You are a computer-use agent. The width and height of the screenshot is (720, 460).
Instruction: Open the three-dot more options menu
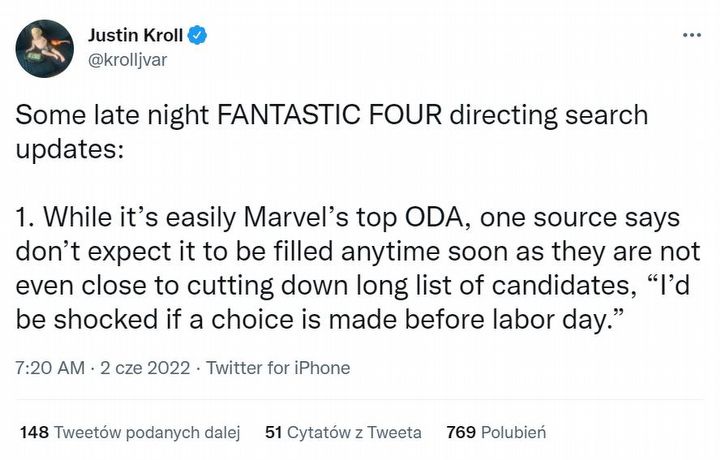(x=691, y=35)
